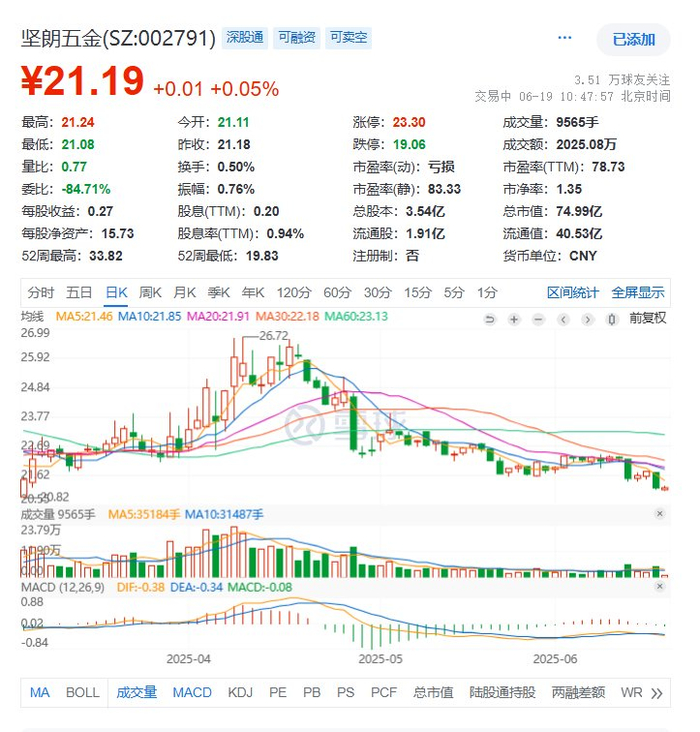Enable the PE indicator
700x732 pixels.
278,693
